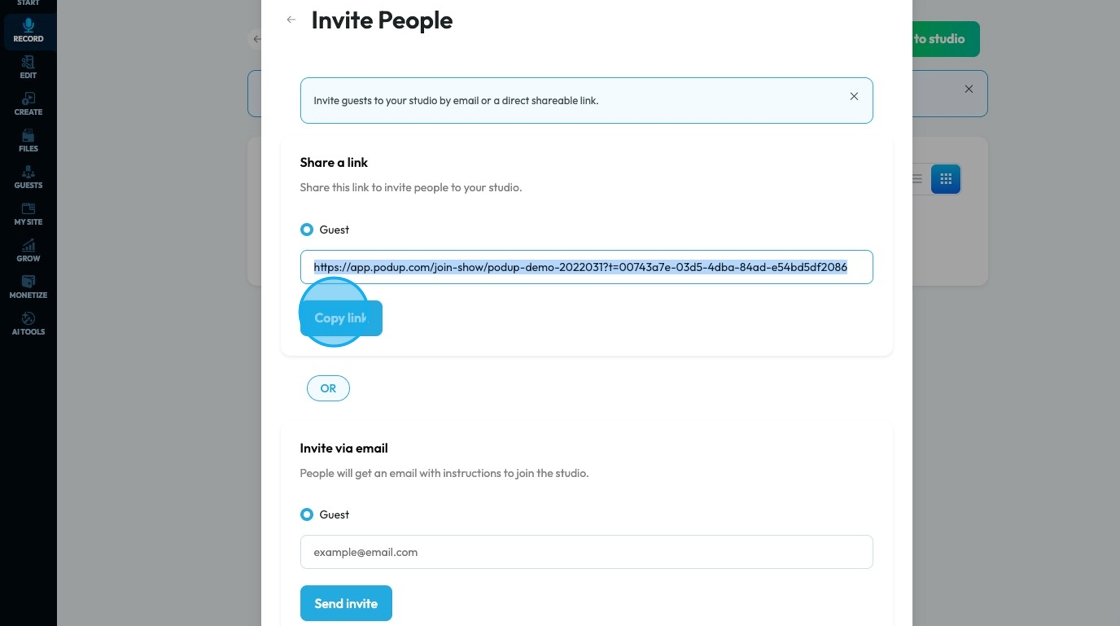Click the green studio button
This screenshot has height=626, width=1120.
945,39
